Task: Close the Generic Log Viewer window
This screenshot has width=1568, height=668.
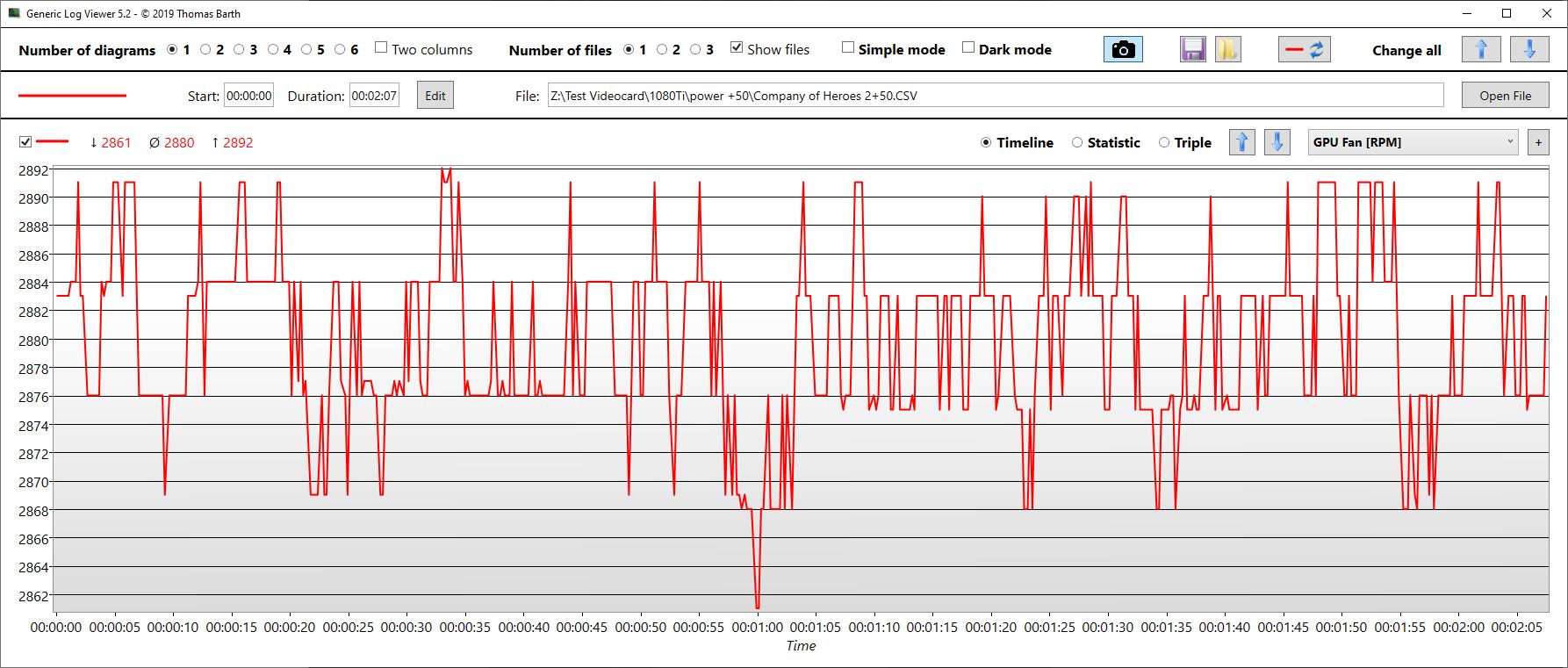Action: (x=1547, y=13)
